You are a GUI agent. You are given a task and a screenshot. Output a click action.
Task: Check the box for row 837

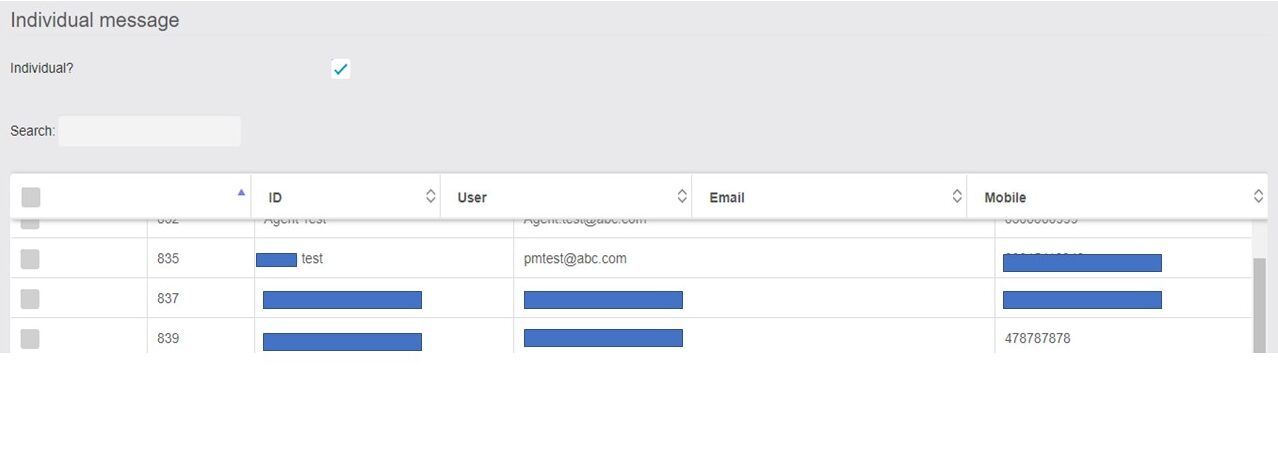(30, 299)
